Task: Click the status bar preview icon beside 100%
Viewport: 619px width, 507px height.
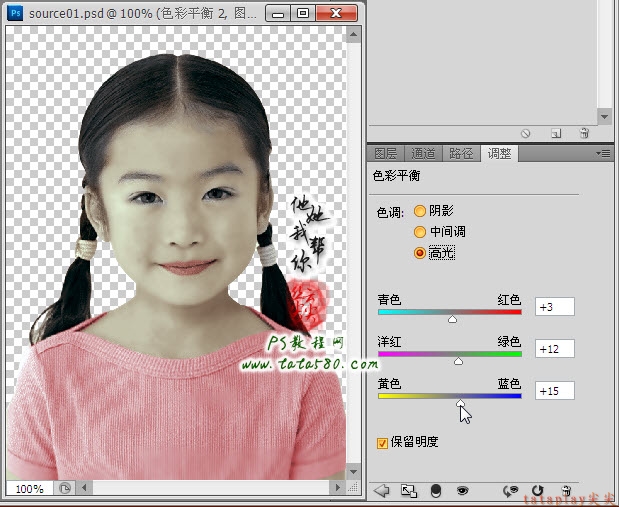Action: (x=65, y=488)
